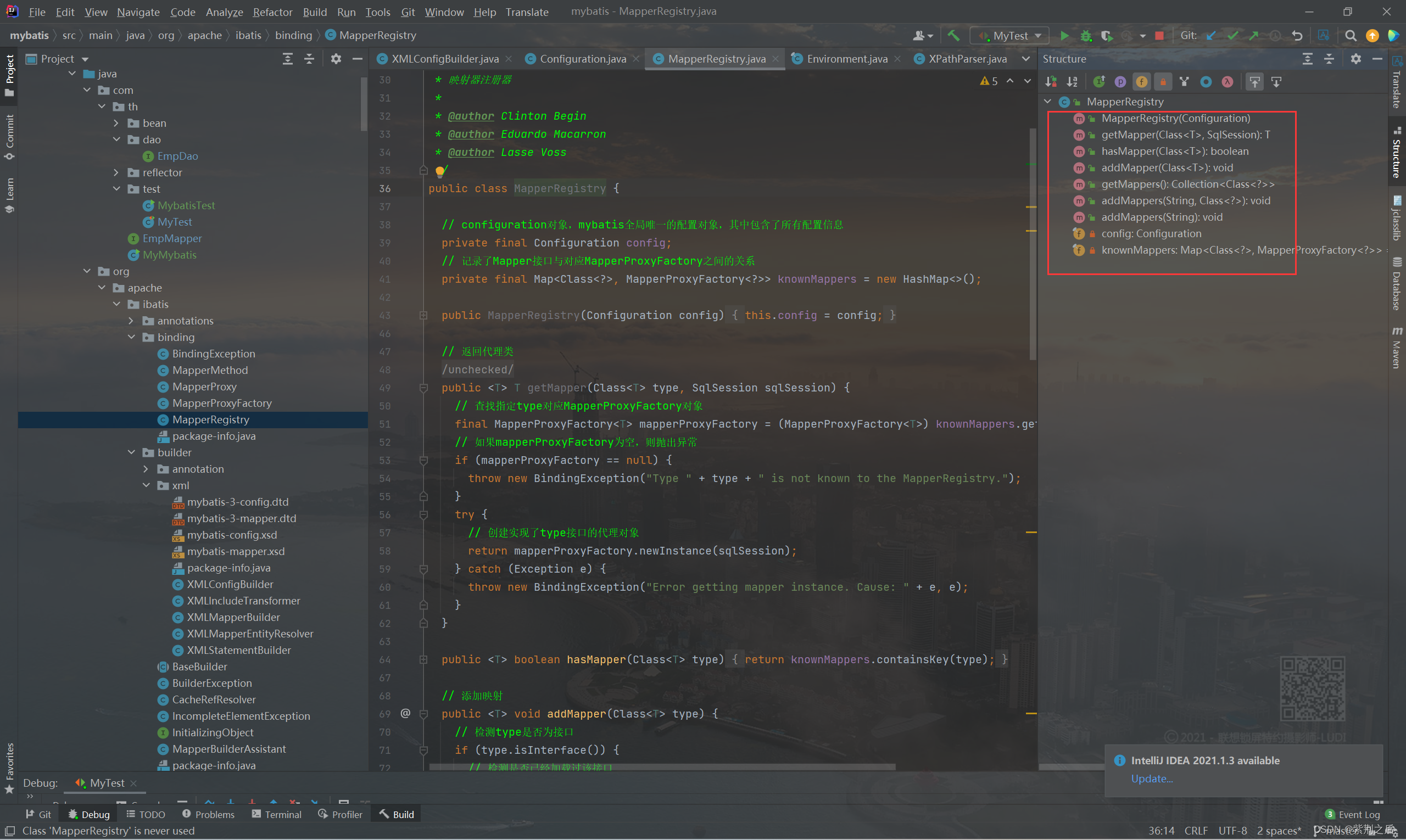
Task: Run MyTest with coverage shield icon
Action: (x=1107, y=35)
